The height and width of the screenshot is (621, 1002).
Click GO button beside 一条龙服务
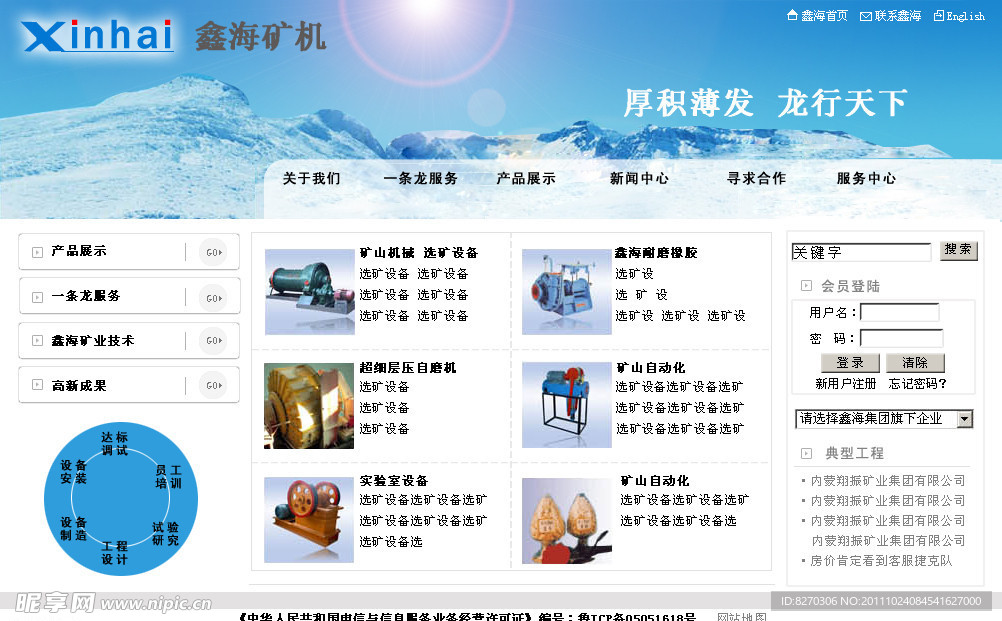[x=213, y=298]
